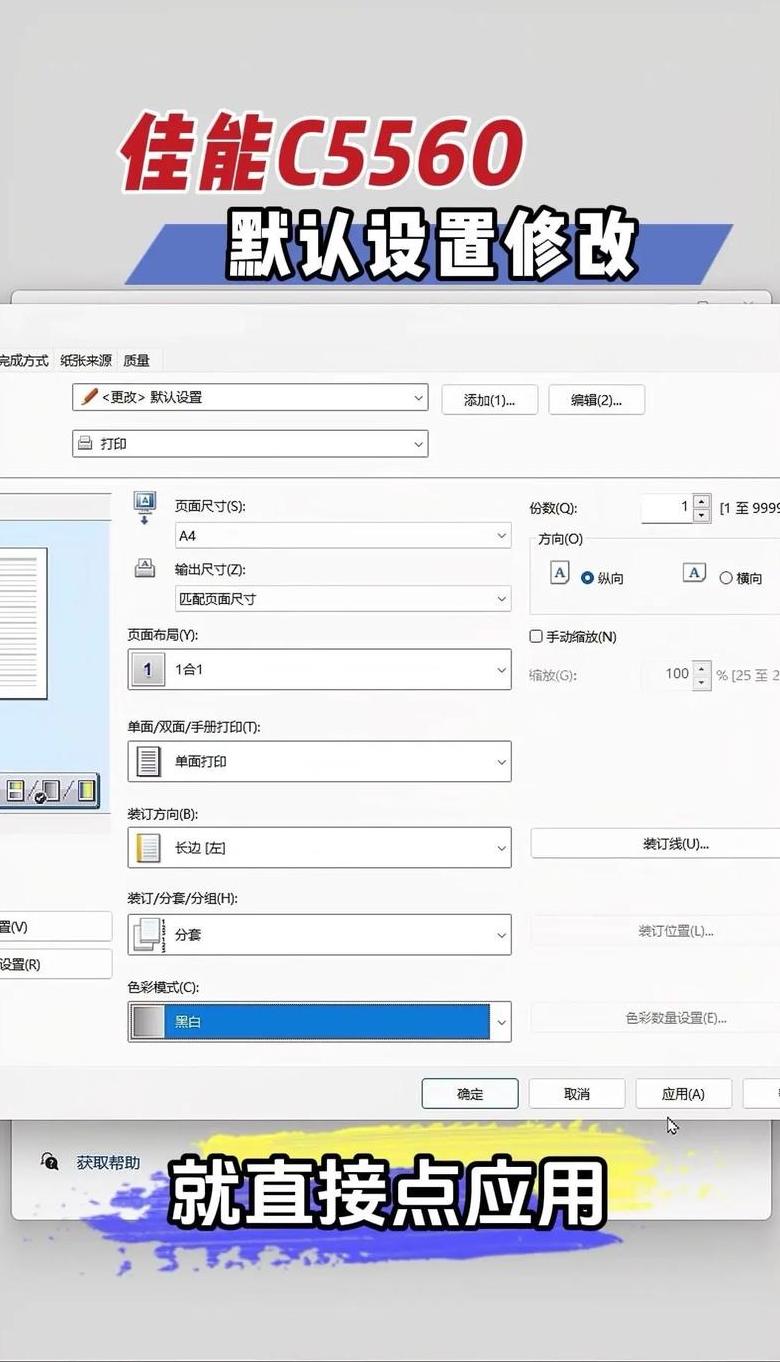The width and height of the screenshot is (780, 1362).
Task: Click the yellow binding icon next to 长边 [左]
Action: pyautogui.click(x=148, y=848)
